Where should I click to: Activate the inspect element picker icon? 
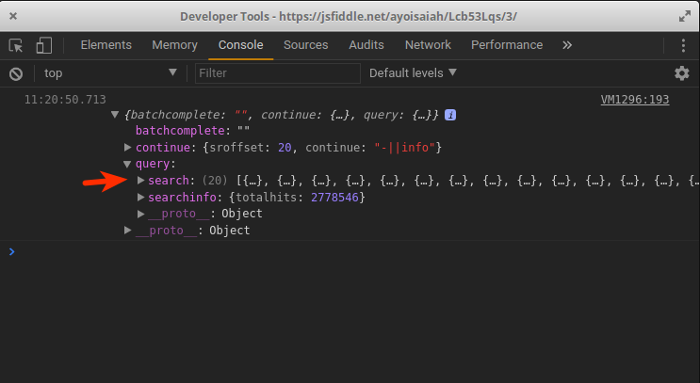tap(16, 46)
